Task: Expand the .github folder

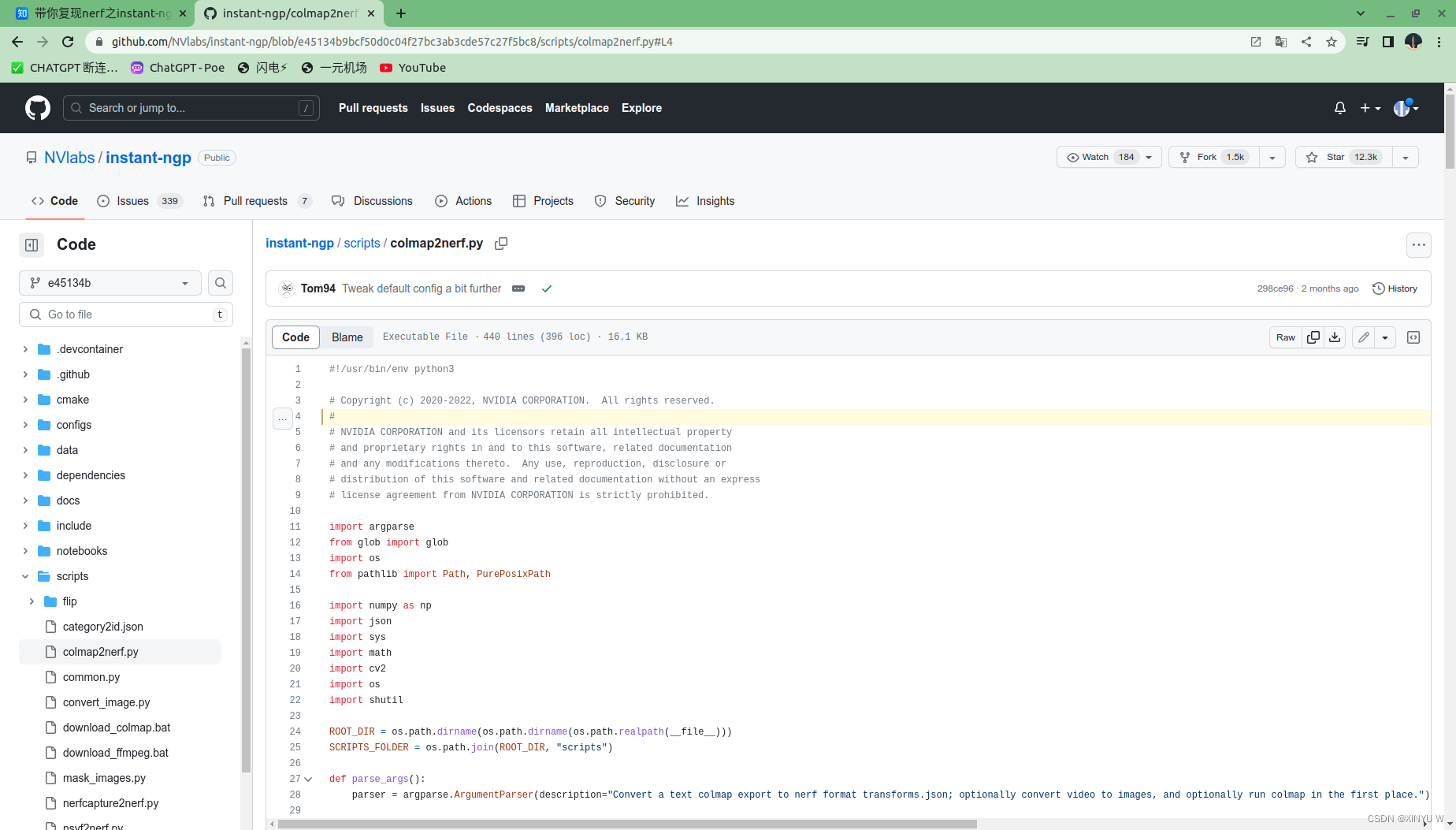Action: (25, 374)
